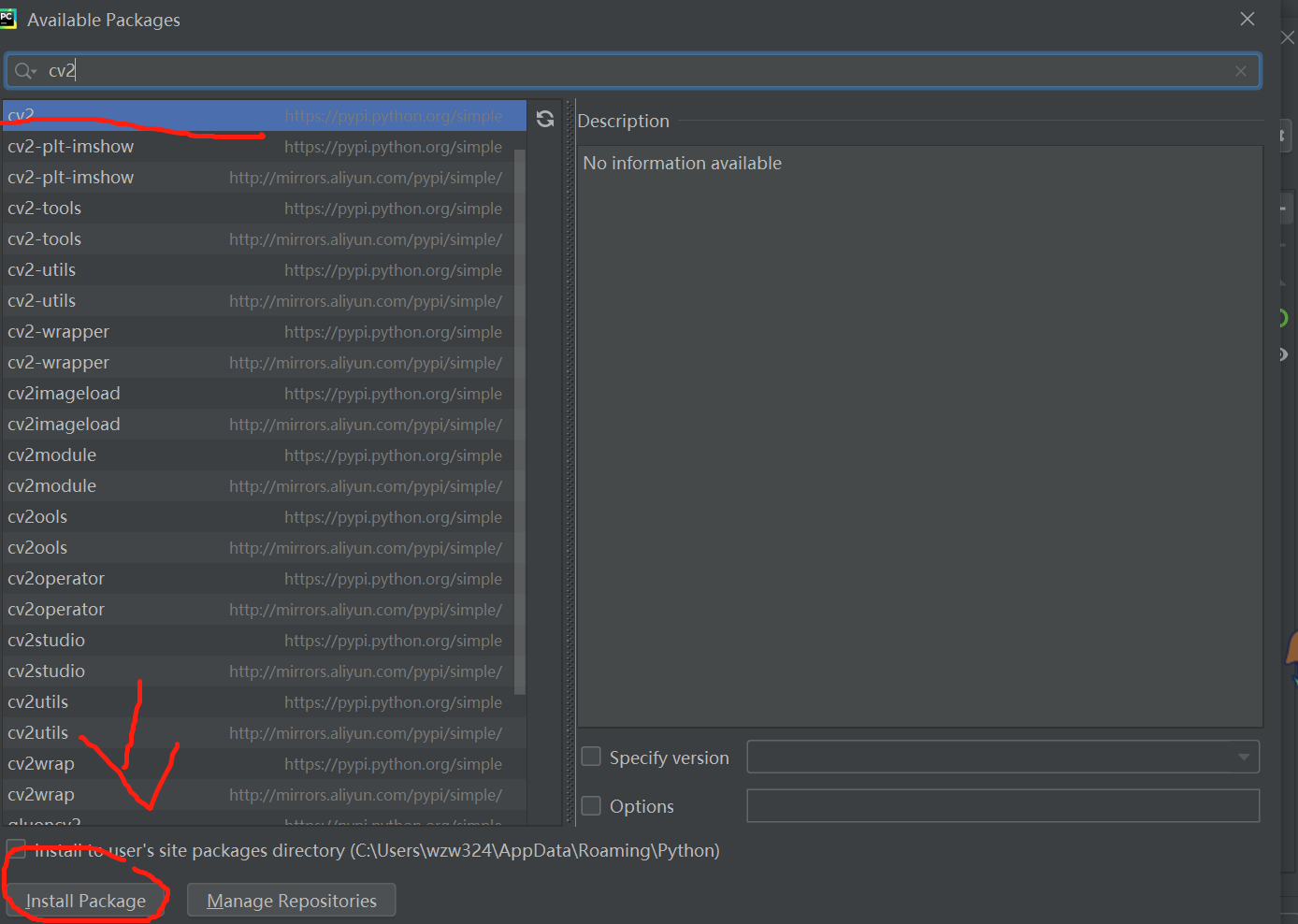Click Install Package
1298x924 pixels.
(x=86, y=900)
